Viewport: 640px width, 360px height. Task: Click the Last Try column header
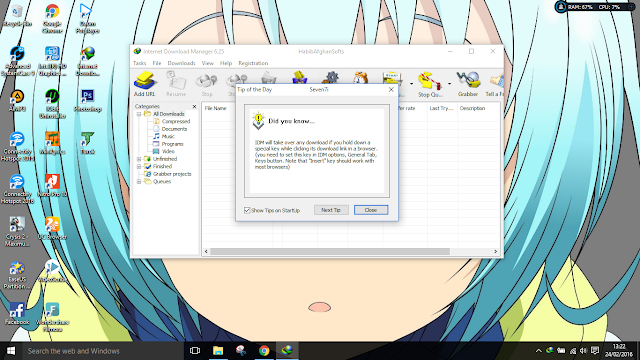442,108
